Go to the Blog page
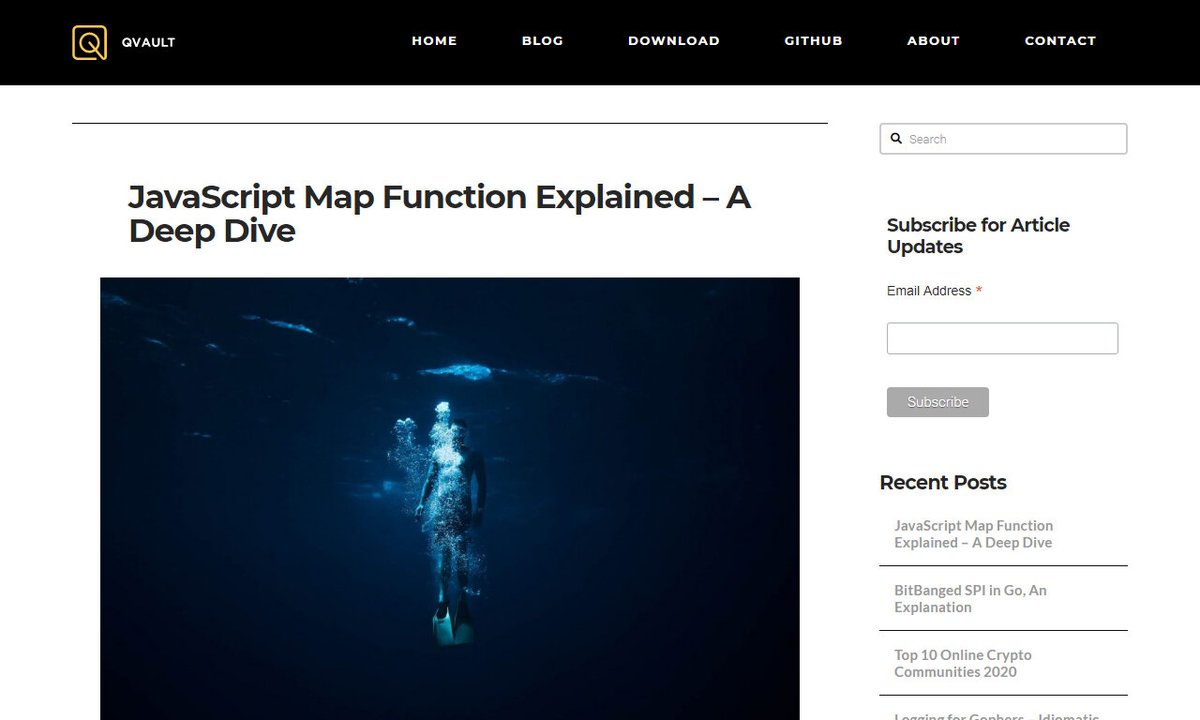This screenshot has height=720, width=1200. pos(542,41)
